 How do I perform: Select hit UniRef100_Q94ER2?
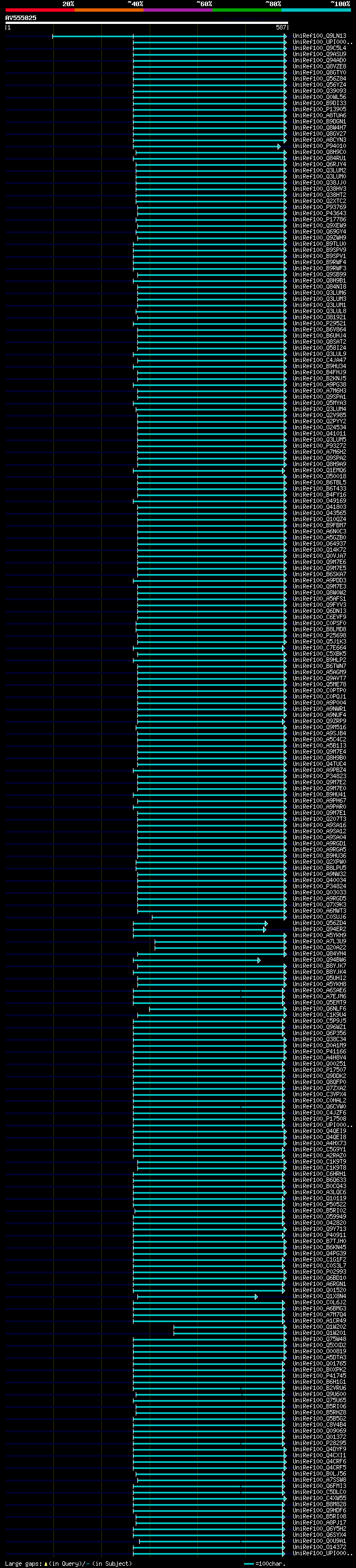[319, 929]
